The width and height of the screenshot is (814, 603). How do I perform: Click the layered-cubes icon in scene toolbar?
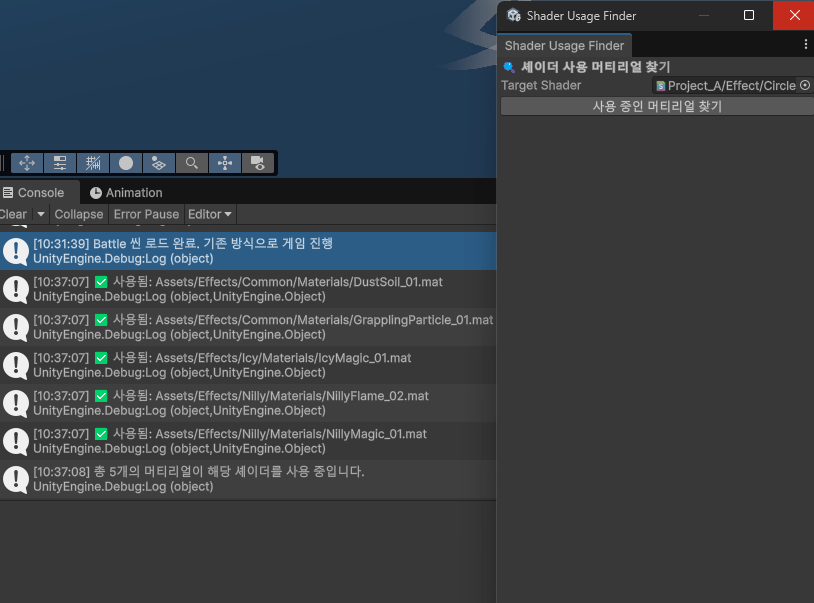click(x=158, y=163)
